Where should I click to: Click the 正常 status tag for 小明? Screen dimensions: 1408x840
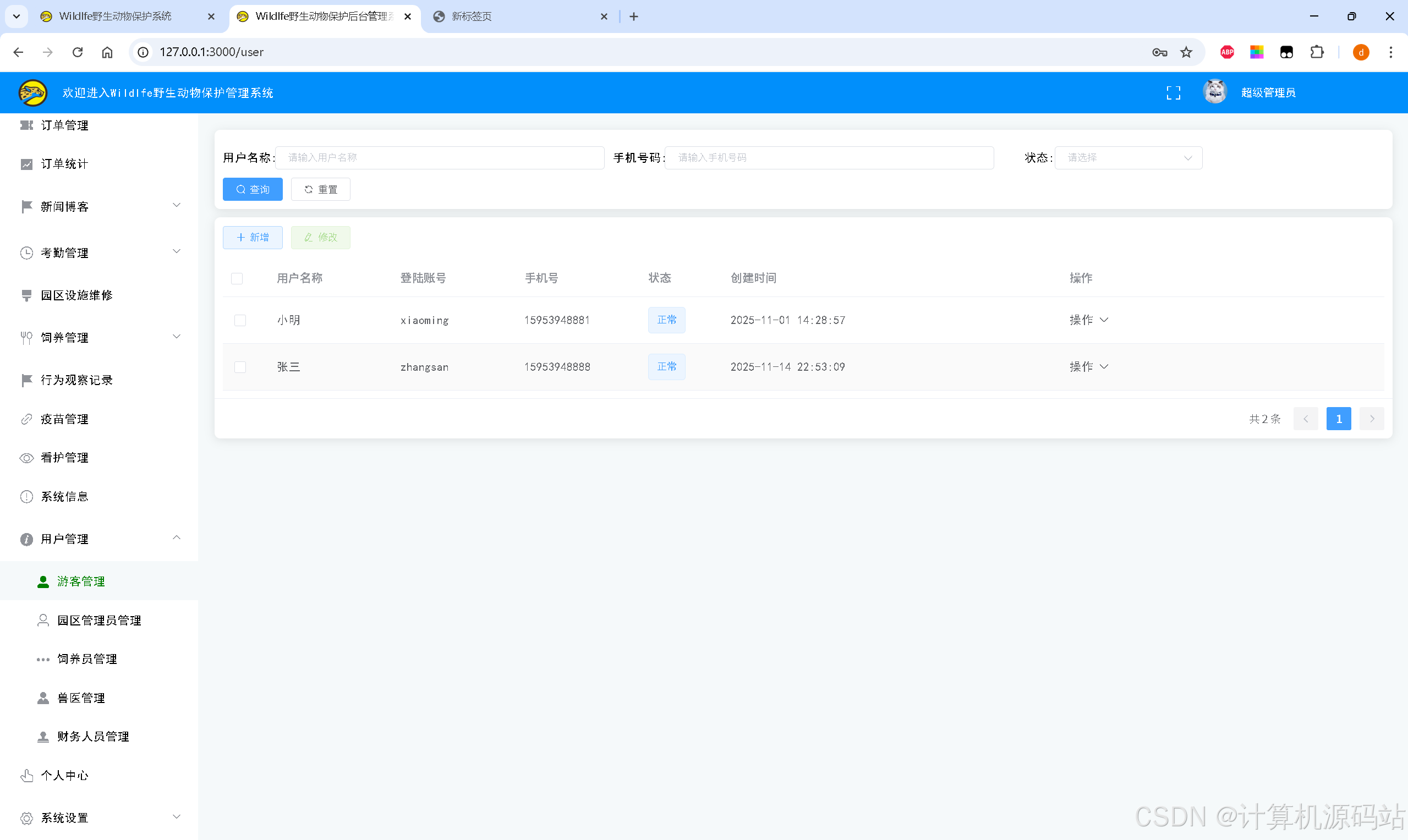coord(667,320)
